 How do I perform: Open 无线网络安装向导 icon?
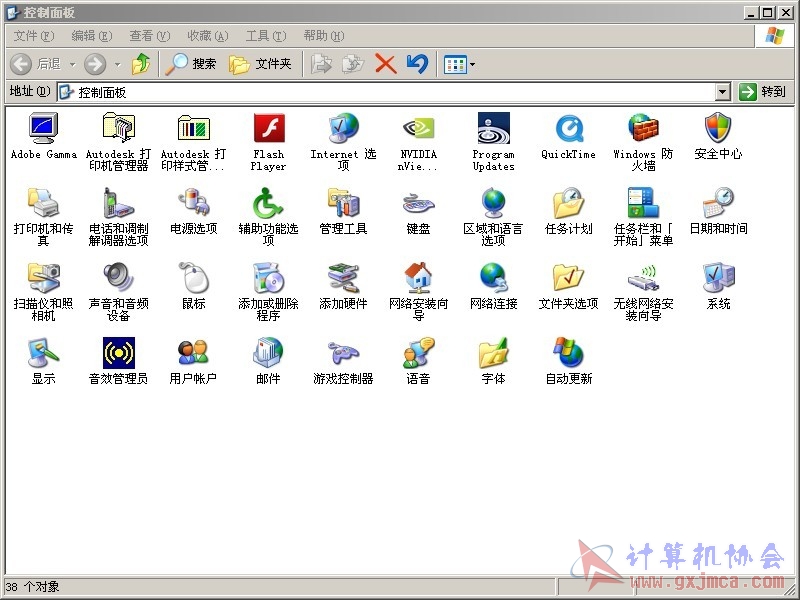643,278
